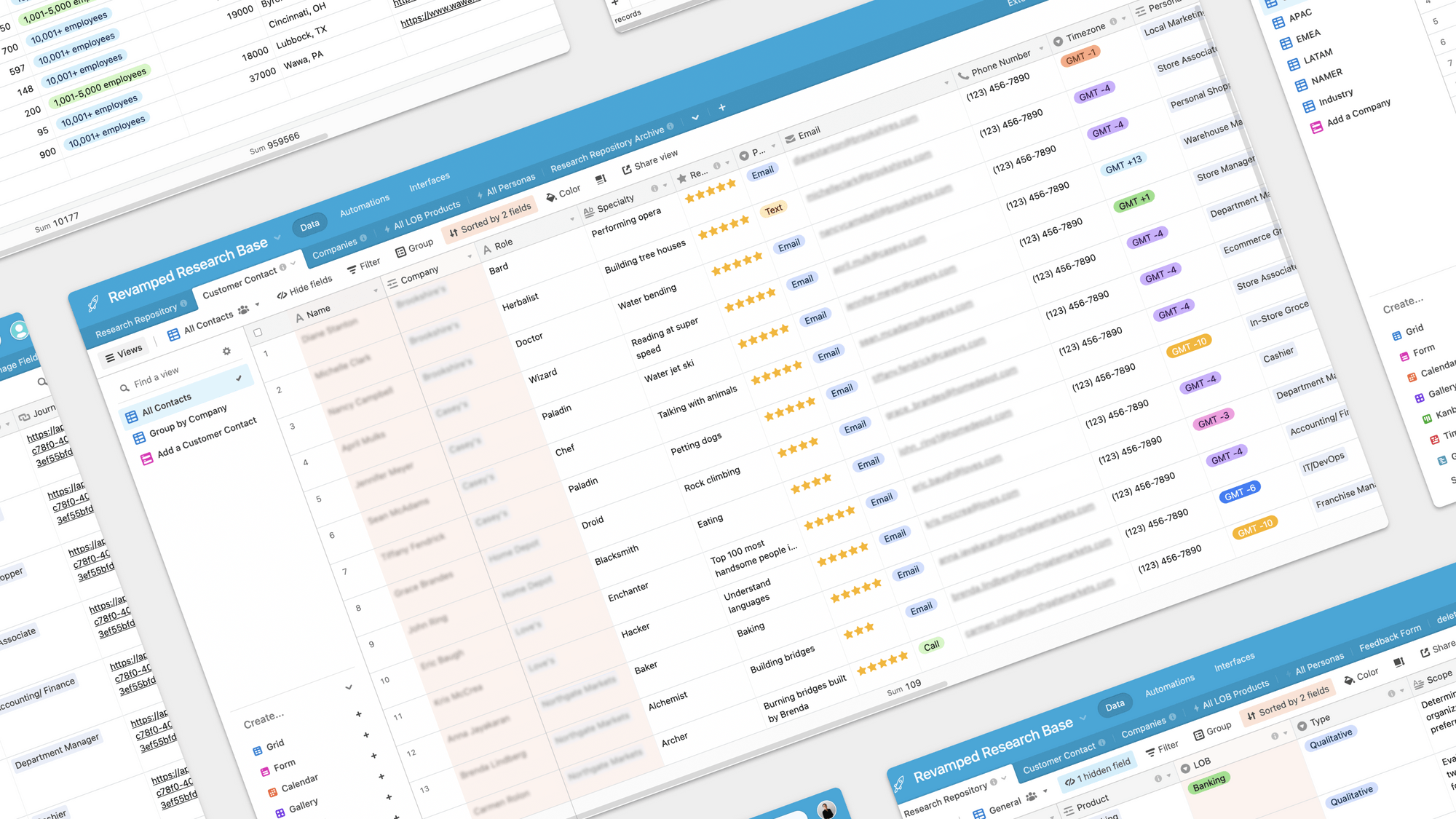This screenshot has height=819, width=1456.
Task: Click the profile avatar at the bottom edge
Action: tap(826, 810)
